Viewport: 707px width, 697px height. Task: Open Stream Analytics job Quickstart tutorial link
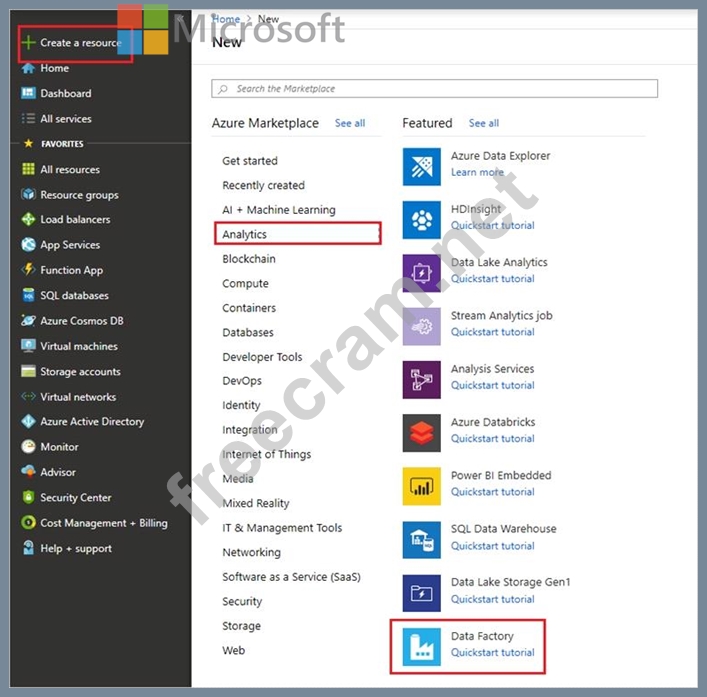point(492,332)
